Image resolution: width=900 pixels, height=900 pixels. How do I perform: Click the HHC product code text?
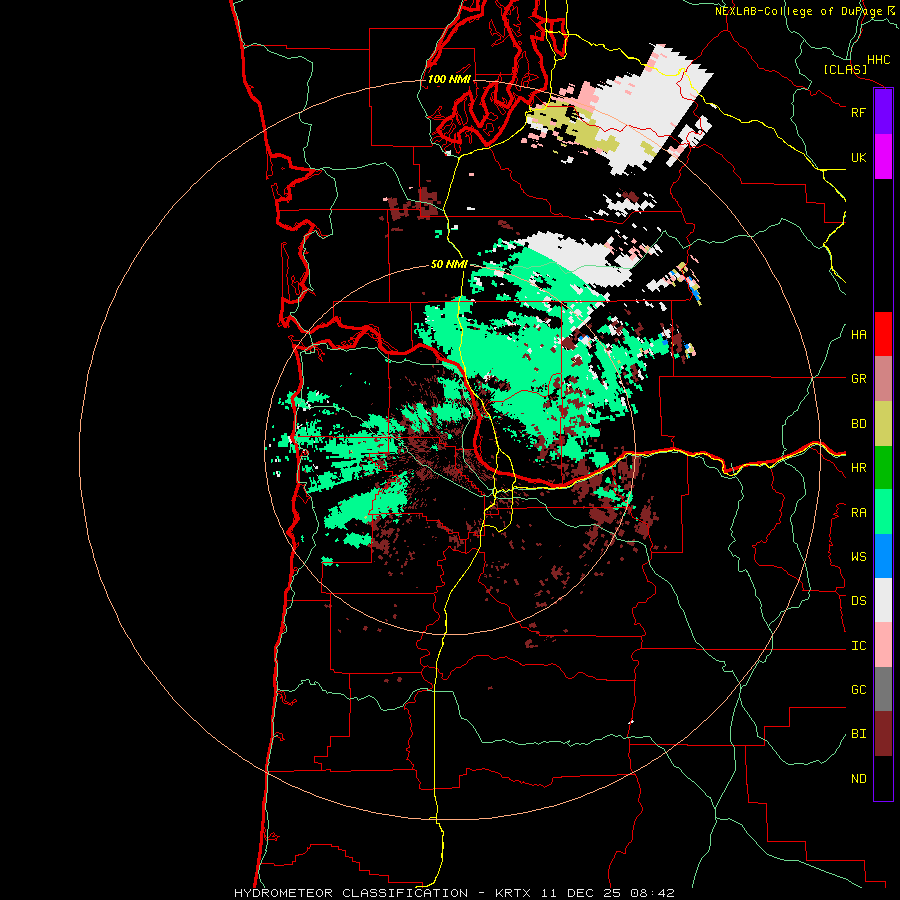(879, 60)
